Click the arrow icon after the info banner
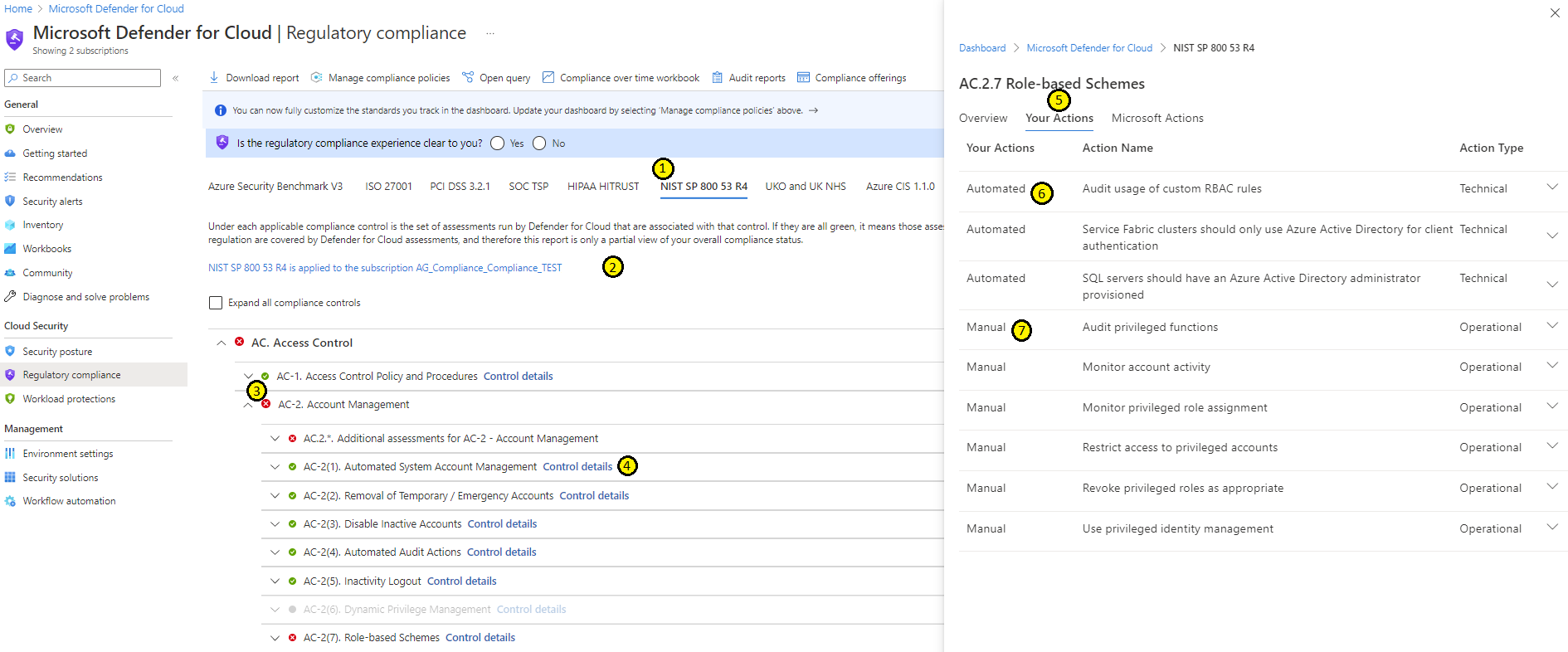 [813, 110]
